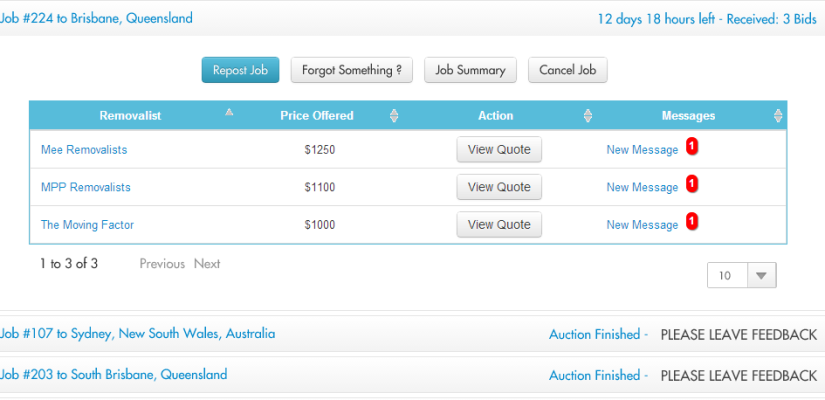Go to Previous page of bids
The width and height of the screenshot is (825, 400).
(162, 264)
